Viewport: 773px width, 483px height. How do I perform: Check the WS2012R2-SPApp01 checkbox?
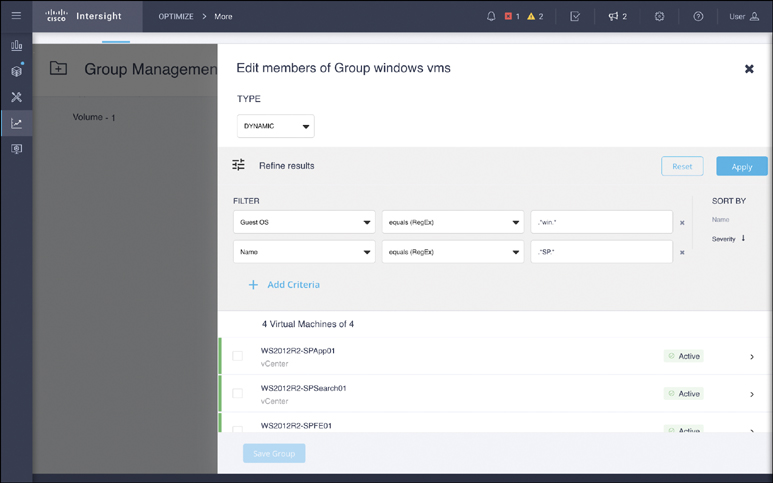coord(237,356)
